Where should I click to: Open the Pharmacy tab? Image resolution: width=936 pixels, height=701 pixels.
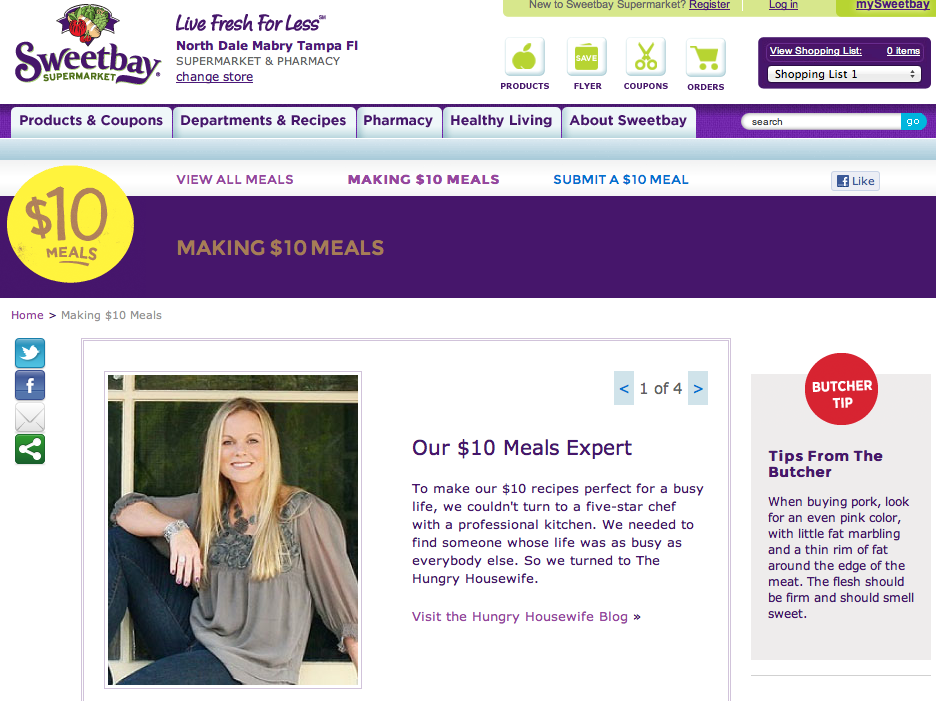398,121
